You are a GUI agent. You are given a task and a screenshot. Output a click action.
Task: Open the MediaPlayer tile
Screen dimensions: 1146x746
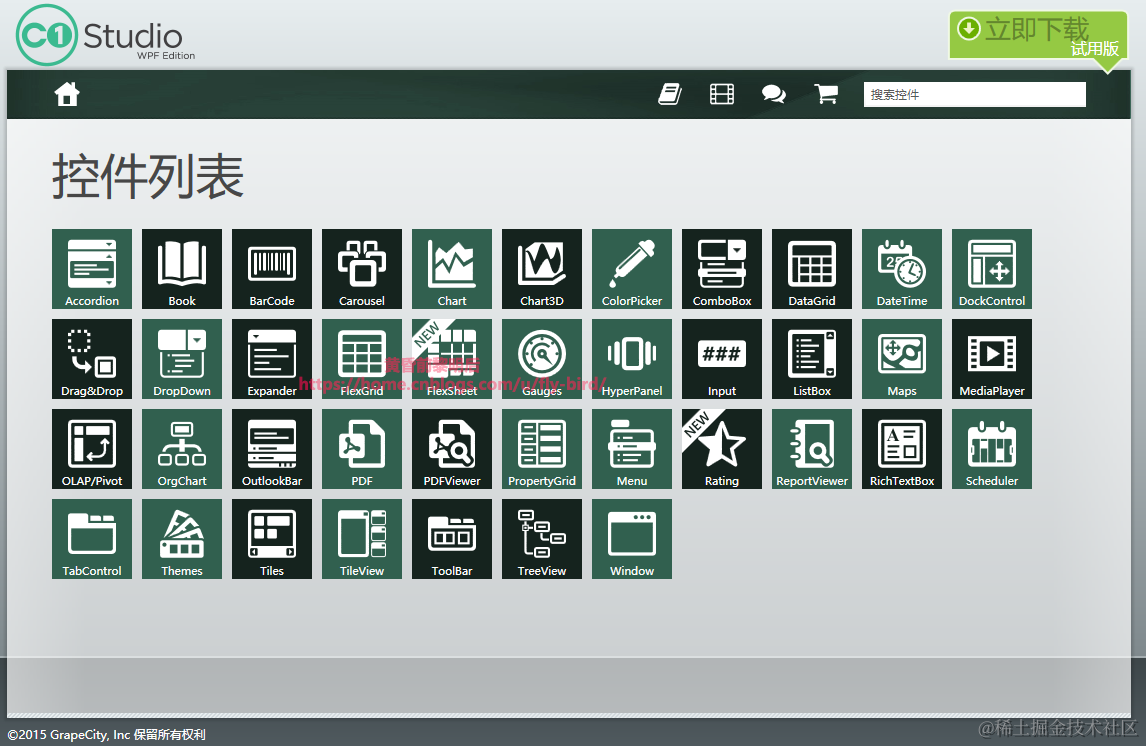click(992, 359)
